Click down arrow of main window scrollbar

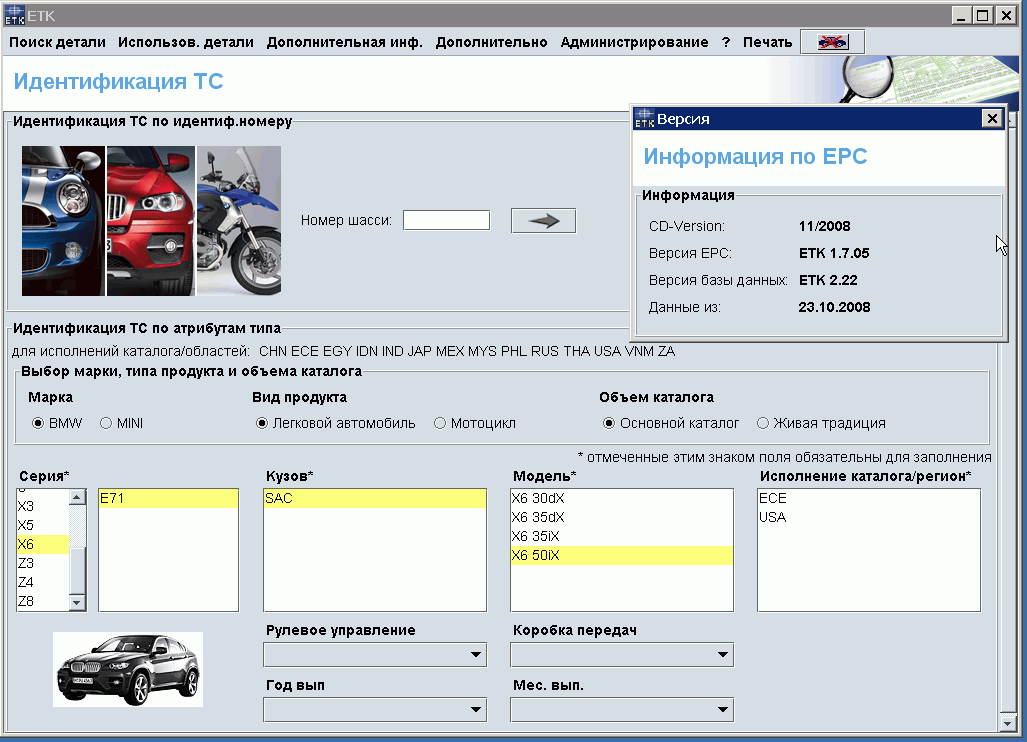tap(1008, 722)
